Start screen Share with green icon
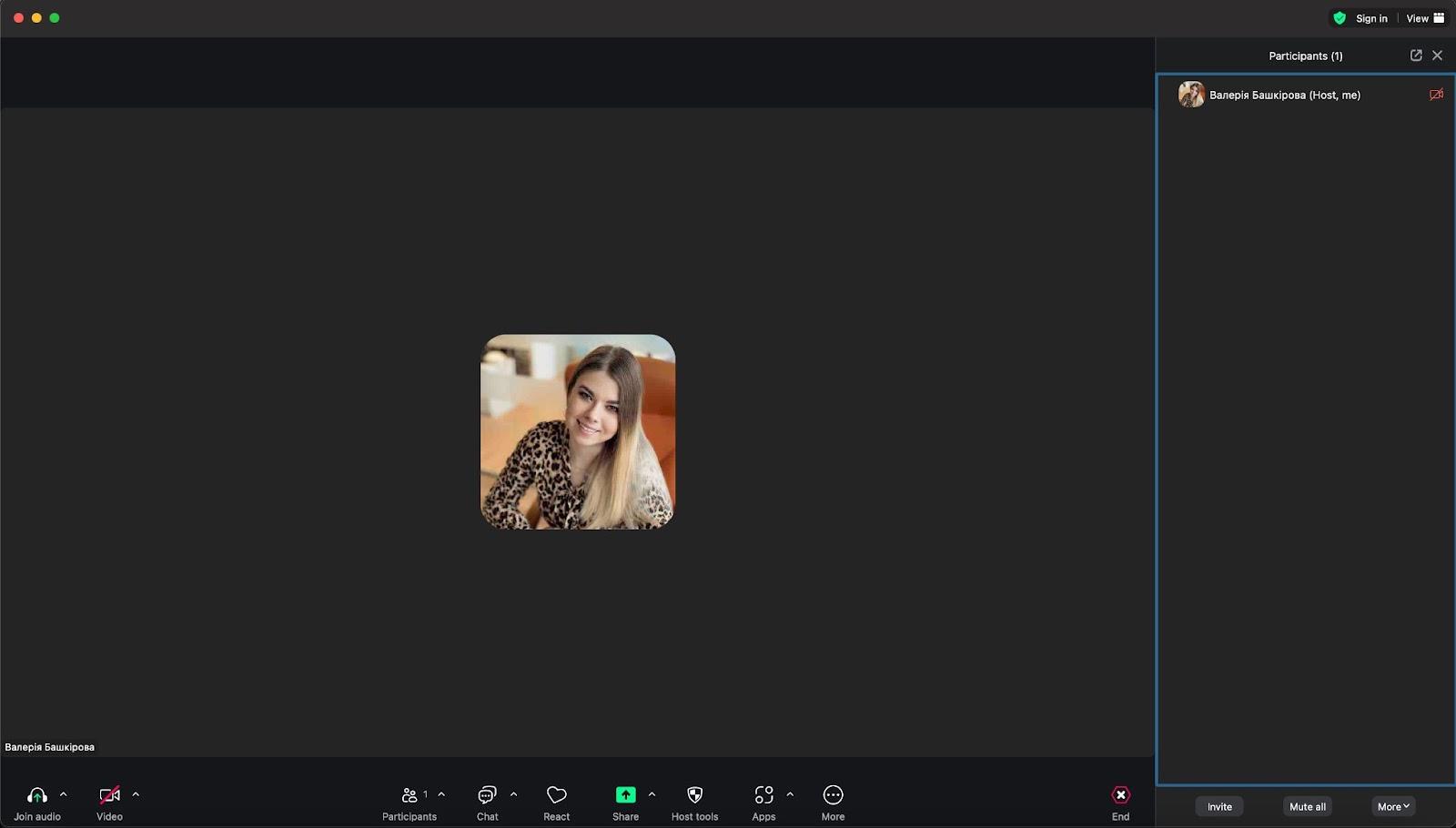The image size is (1456, 828). (x=625, y=795)
